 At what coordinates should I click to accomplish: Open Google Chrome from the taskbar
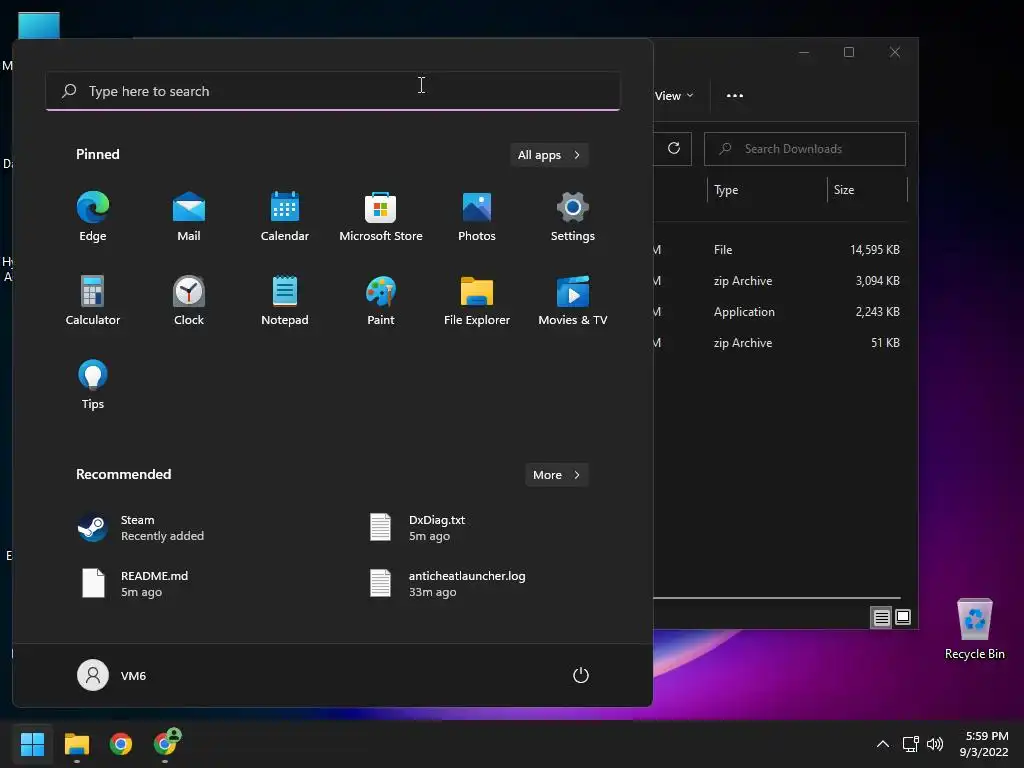(120, 744)
